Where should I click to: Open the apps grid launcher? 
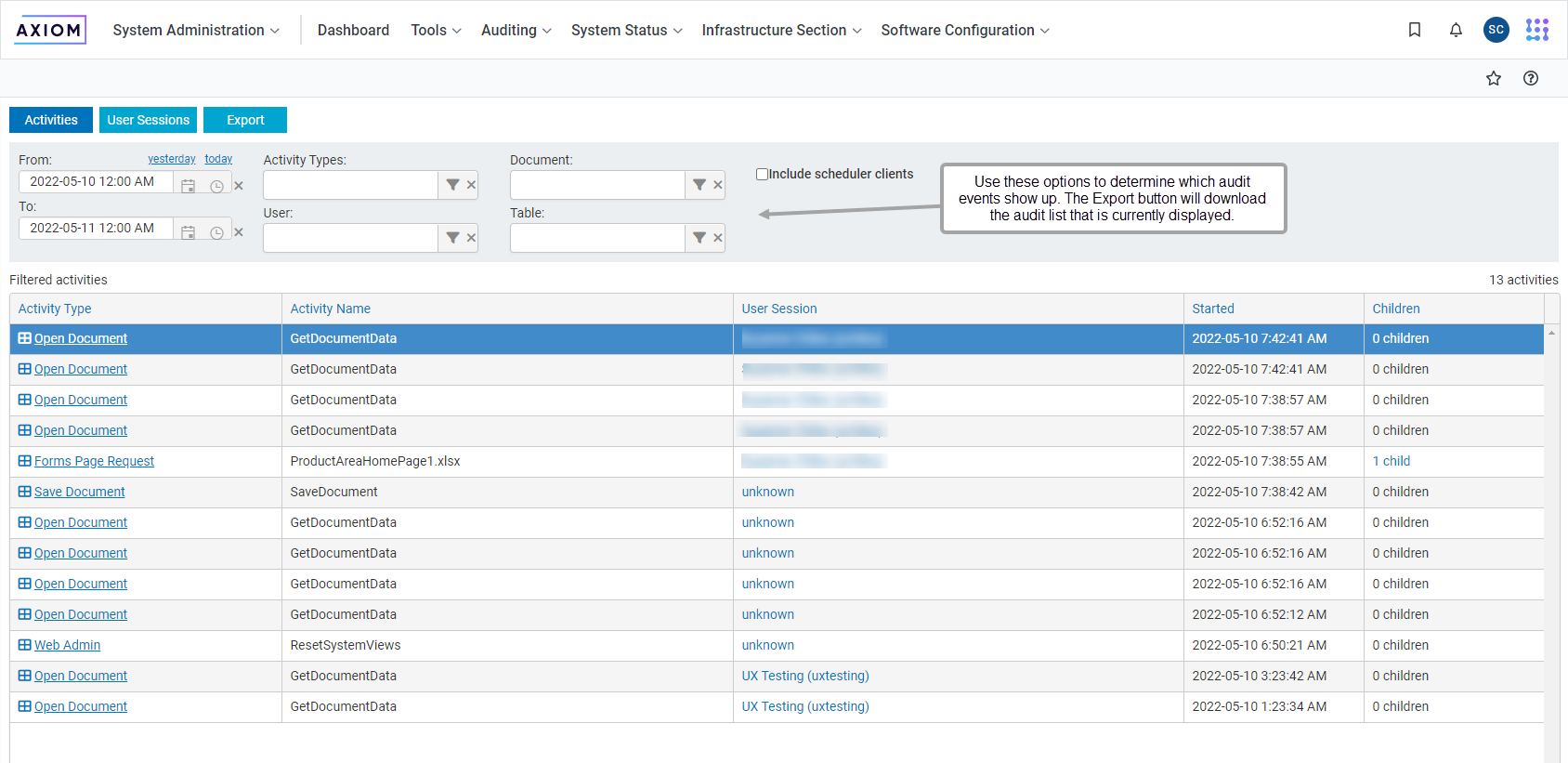[1536, 30]
